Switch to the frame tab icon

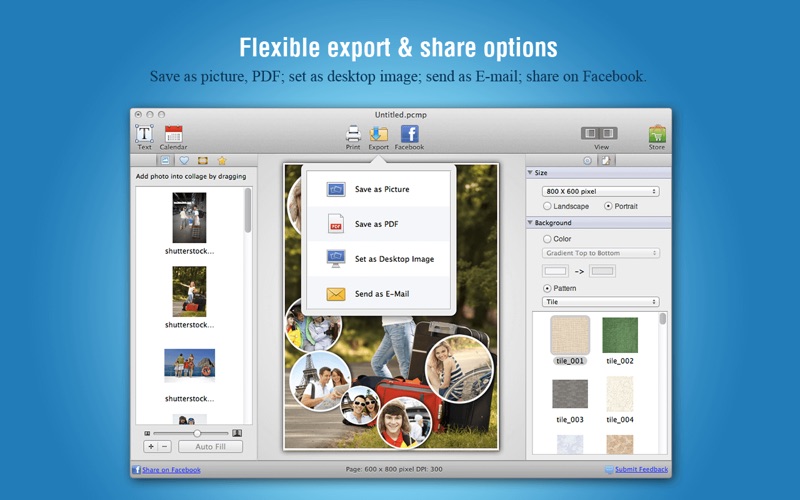[x=203, y=160]
